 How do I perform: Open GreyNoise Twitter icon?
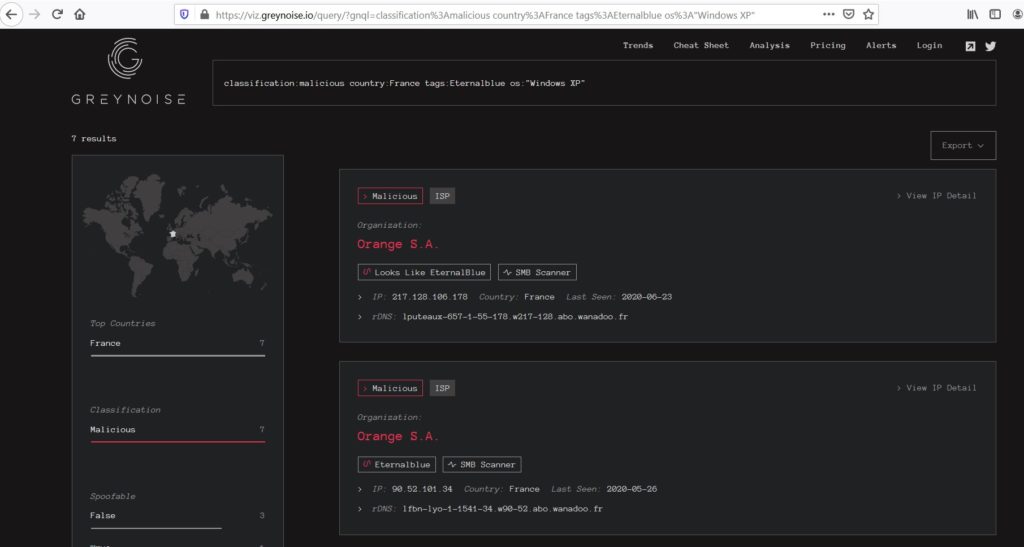coord(990,46)
